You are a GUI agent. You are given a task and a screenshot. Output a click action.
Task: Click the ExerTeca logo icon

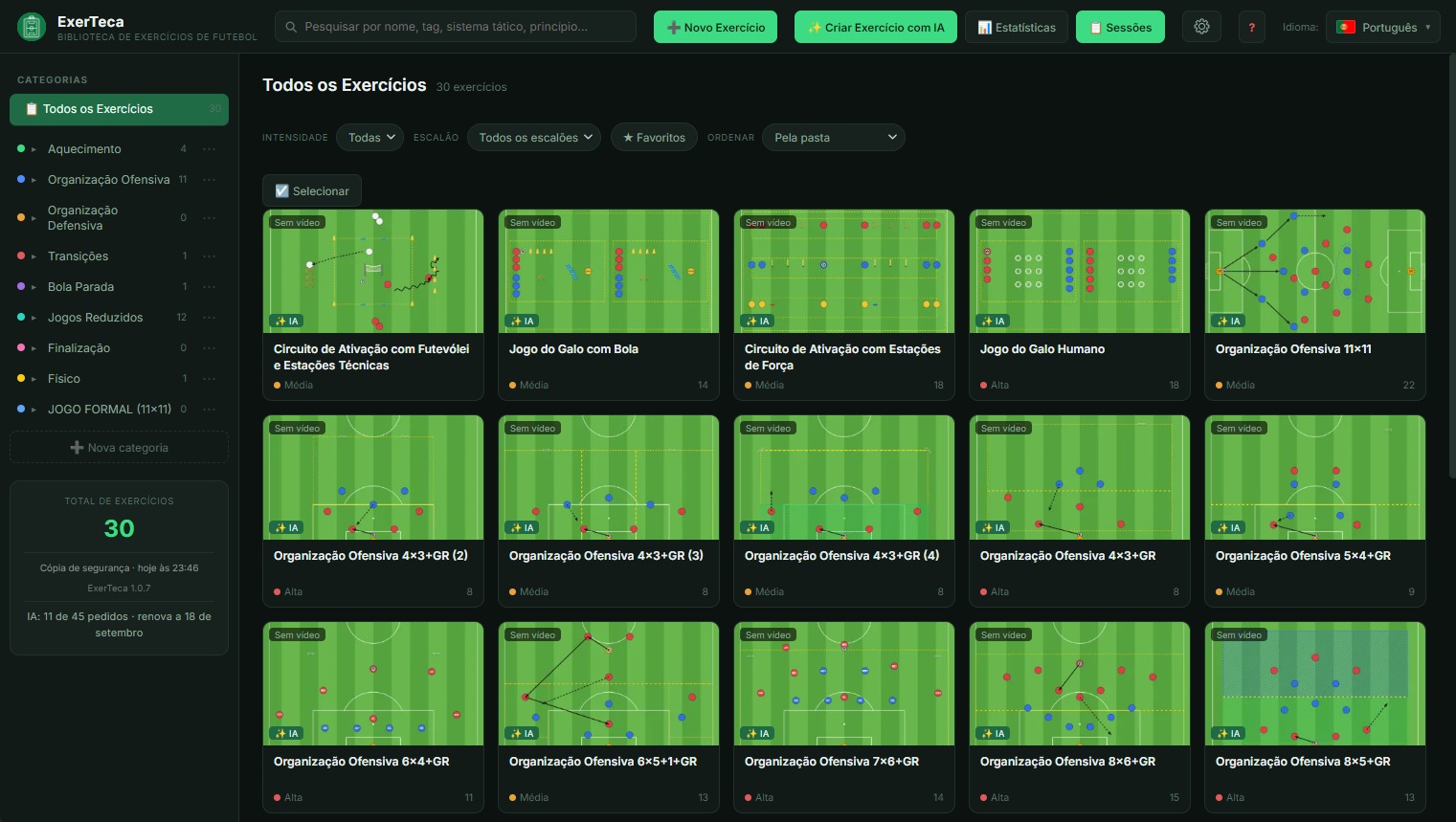click(32, 27)
